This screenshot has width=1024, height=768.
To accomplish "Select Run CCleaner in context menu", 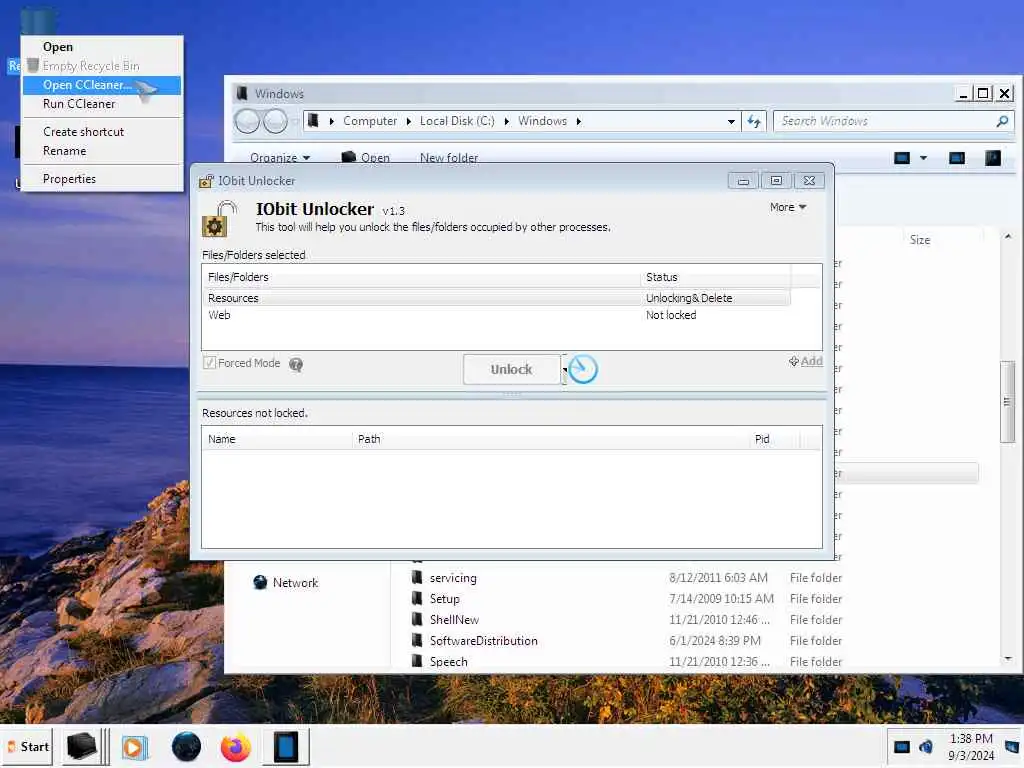I will coord(103,104).
